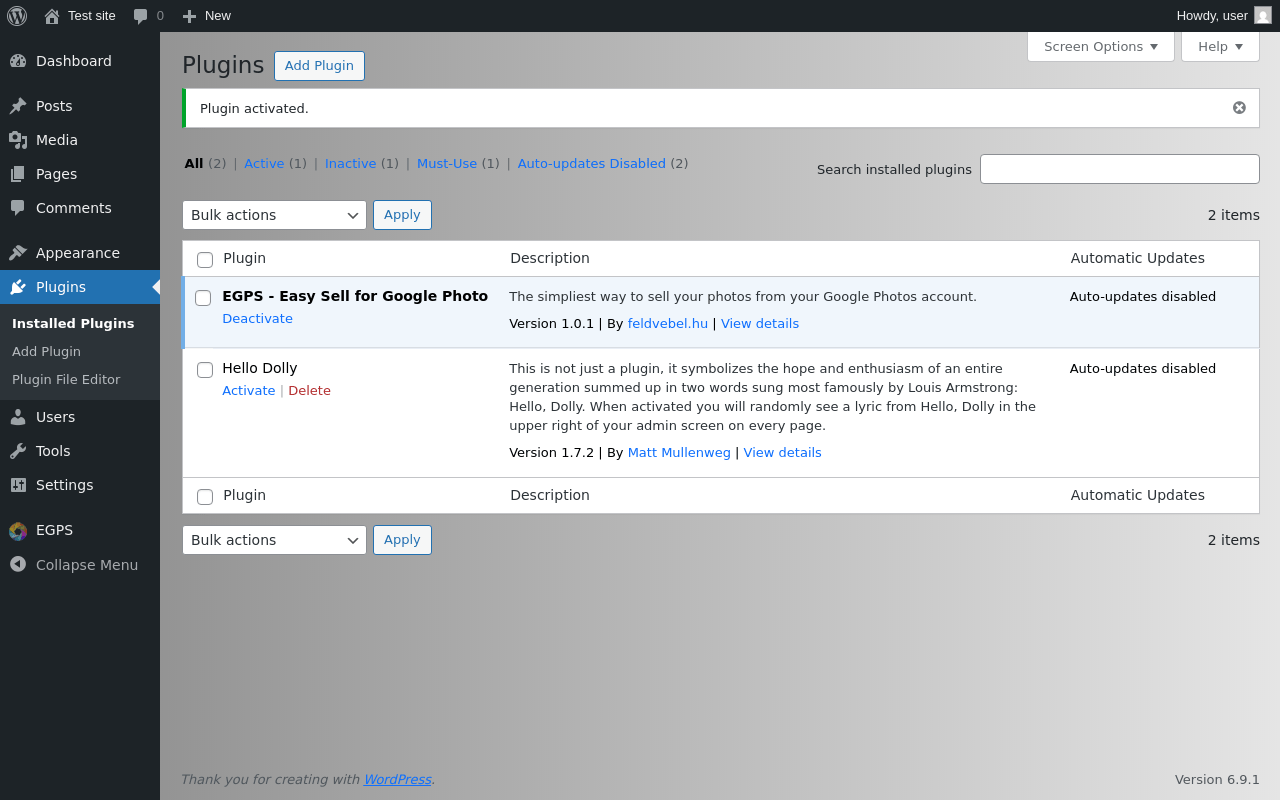Click the EGPS colorful logo icon

pos(18,530)
